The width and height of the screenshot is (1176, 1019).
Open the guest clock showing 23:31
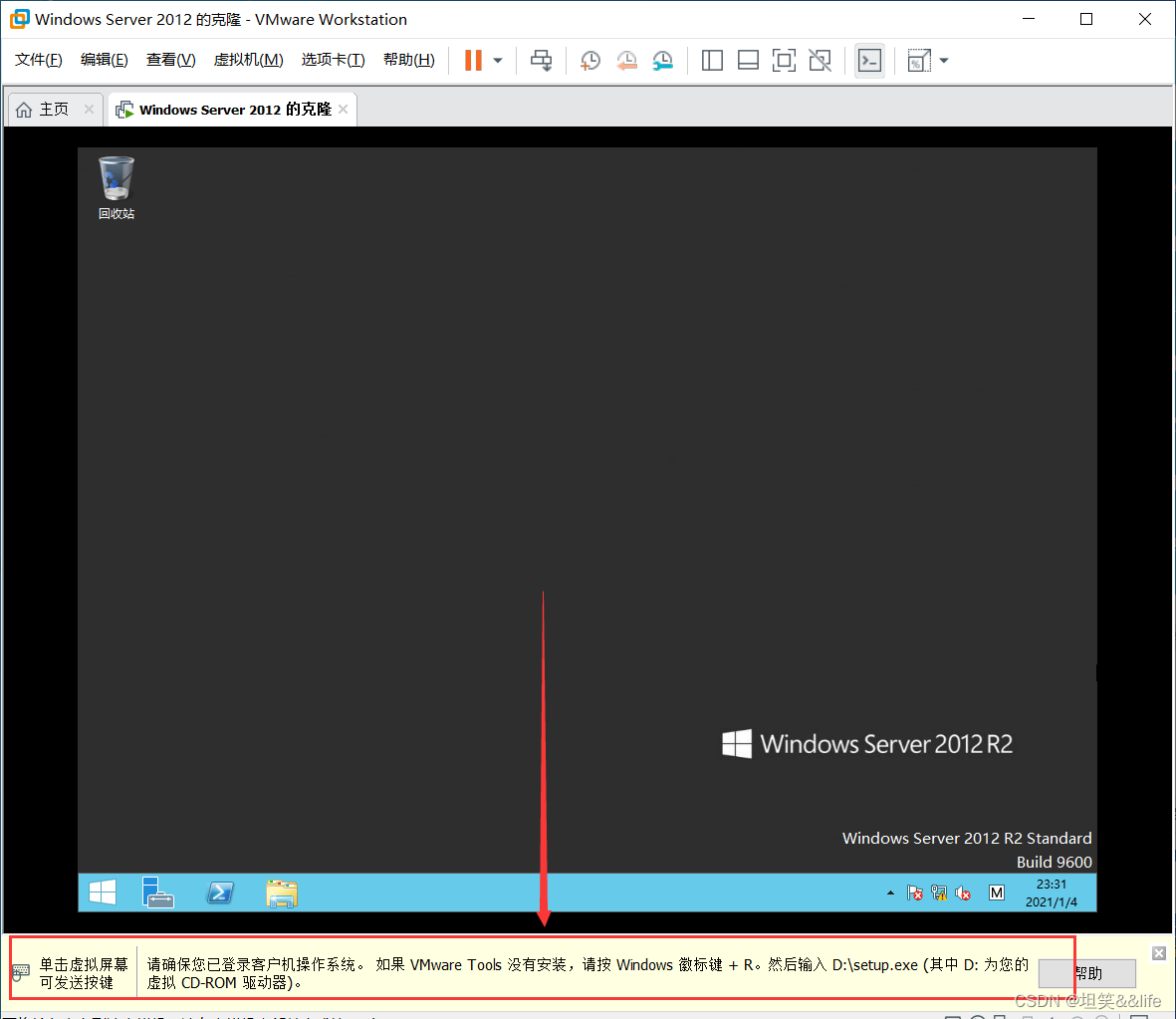coord(1052,892)
